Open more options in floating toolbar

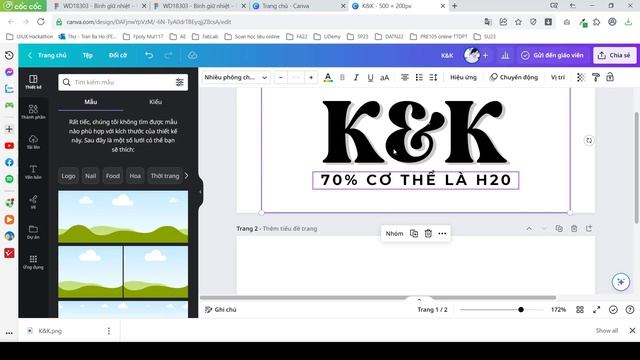[442, 233]
